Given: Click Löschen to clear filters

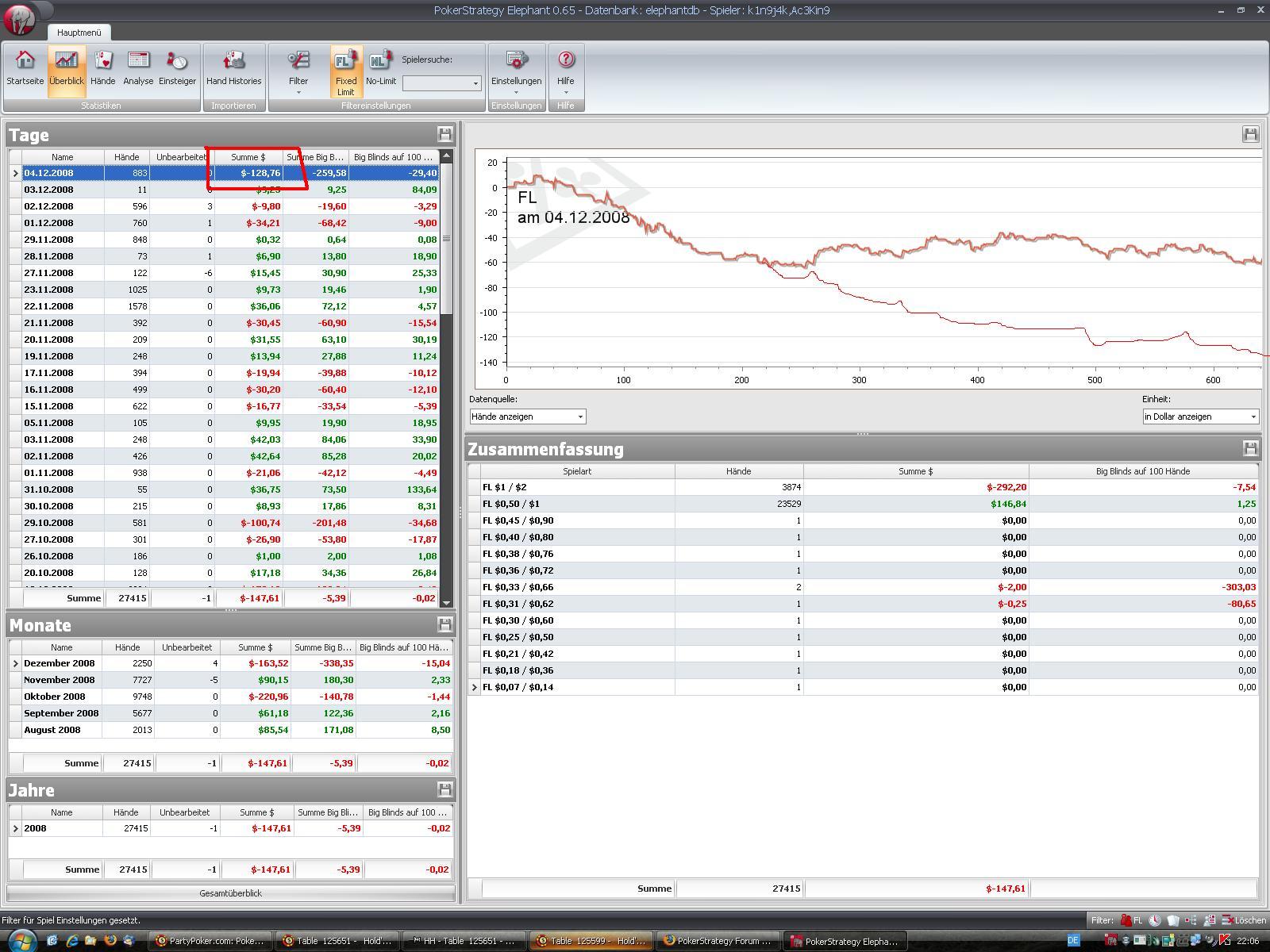Looking at the screenshot, I should (x=1244, y=920).
